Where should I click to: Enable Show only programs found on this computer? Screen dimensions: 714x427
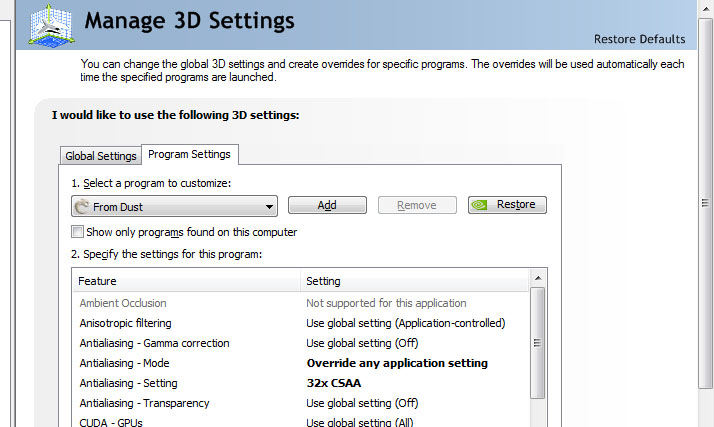77,232
